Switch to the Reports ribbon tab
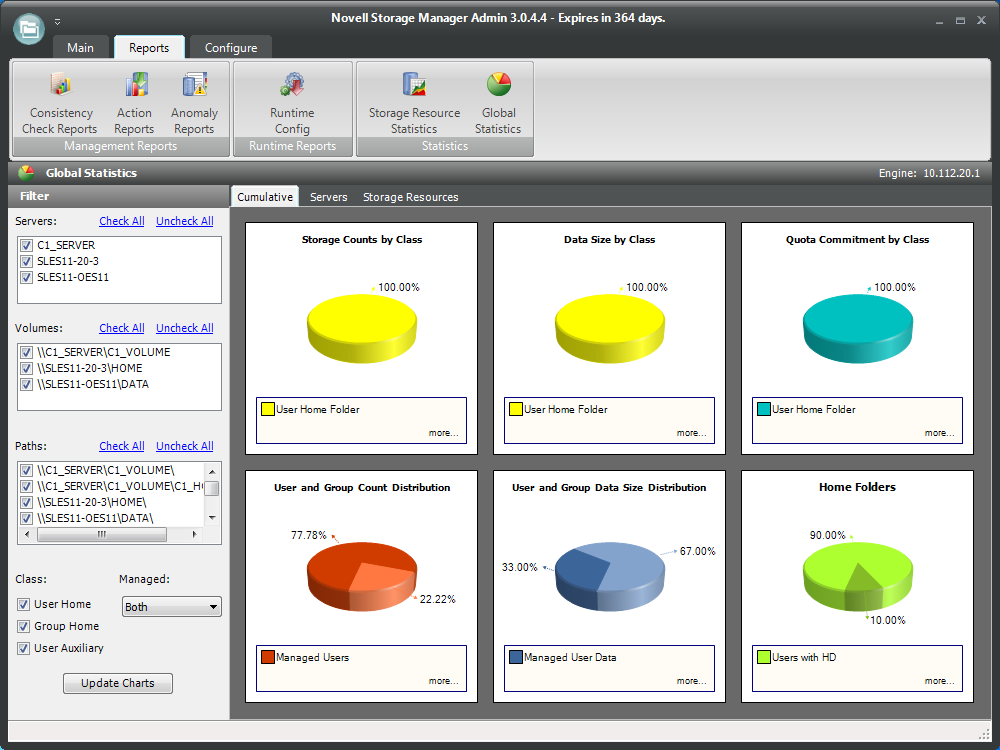 tap(149, 48)
